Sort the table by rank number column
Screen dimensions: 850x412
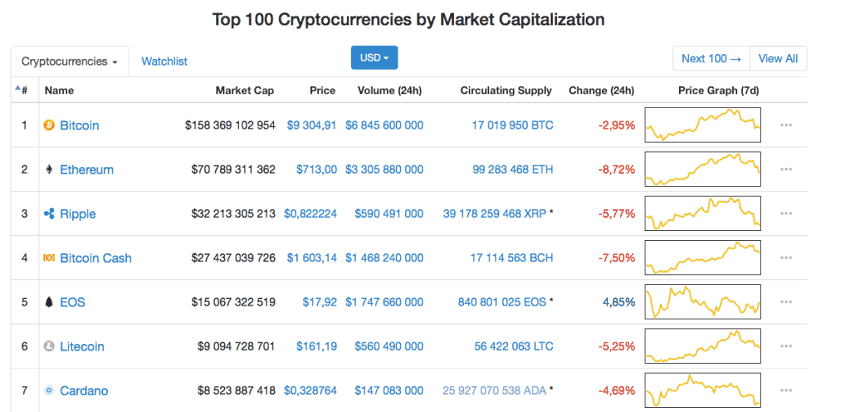point(22,90)
